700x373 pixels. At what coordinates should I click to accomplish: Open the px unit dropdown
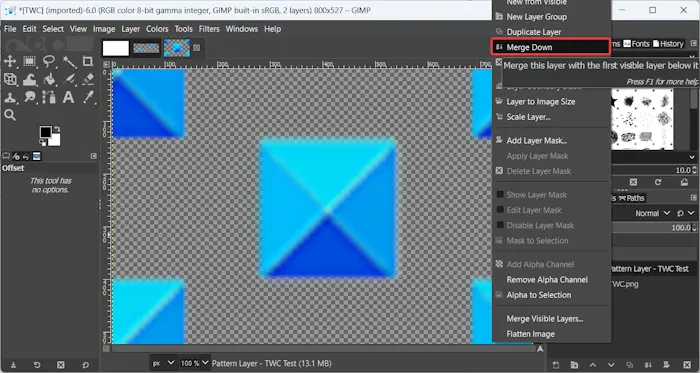pos(162,363)
